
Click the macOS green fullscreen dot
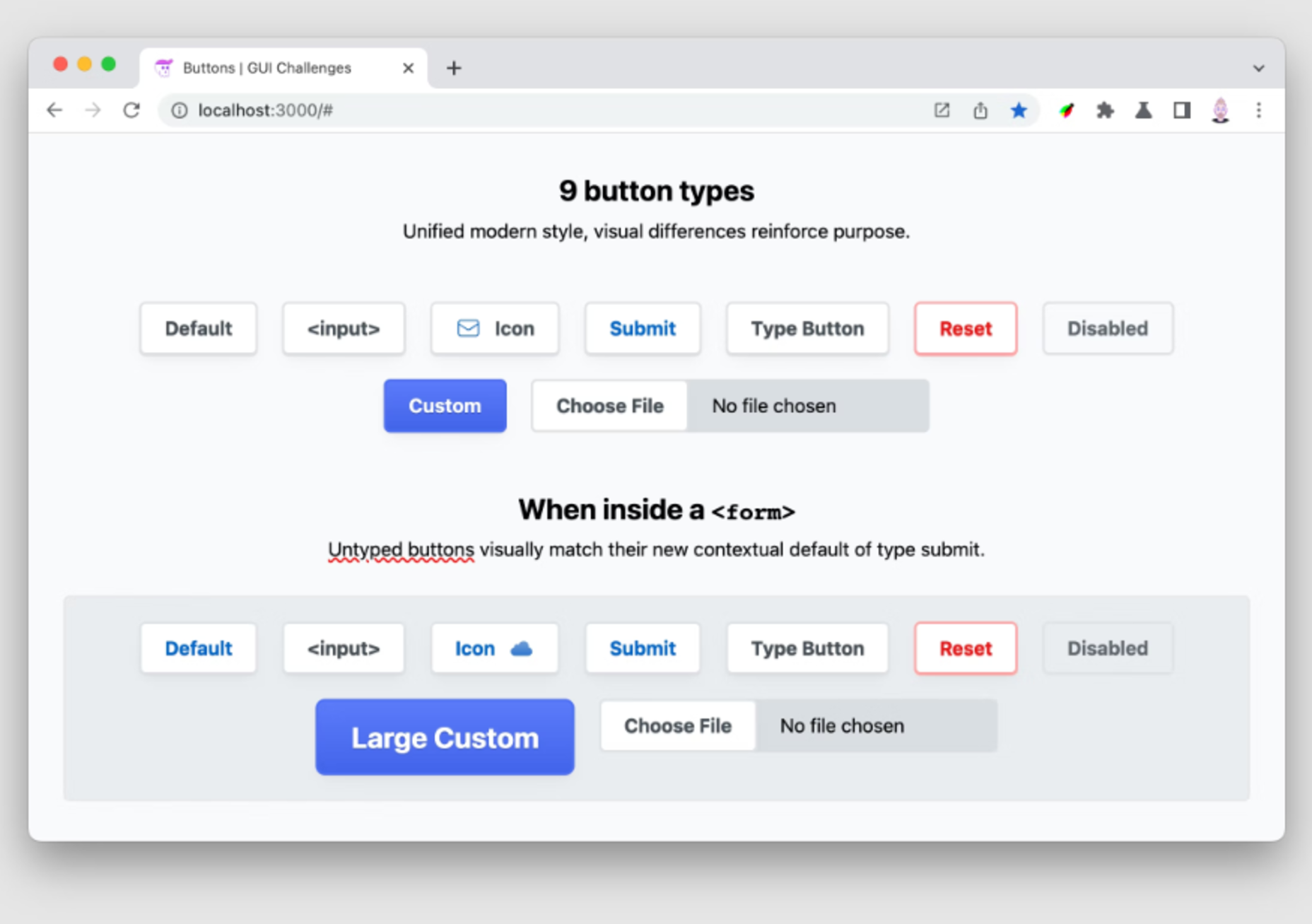point(109,64)
